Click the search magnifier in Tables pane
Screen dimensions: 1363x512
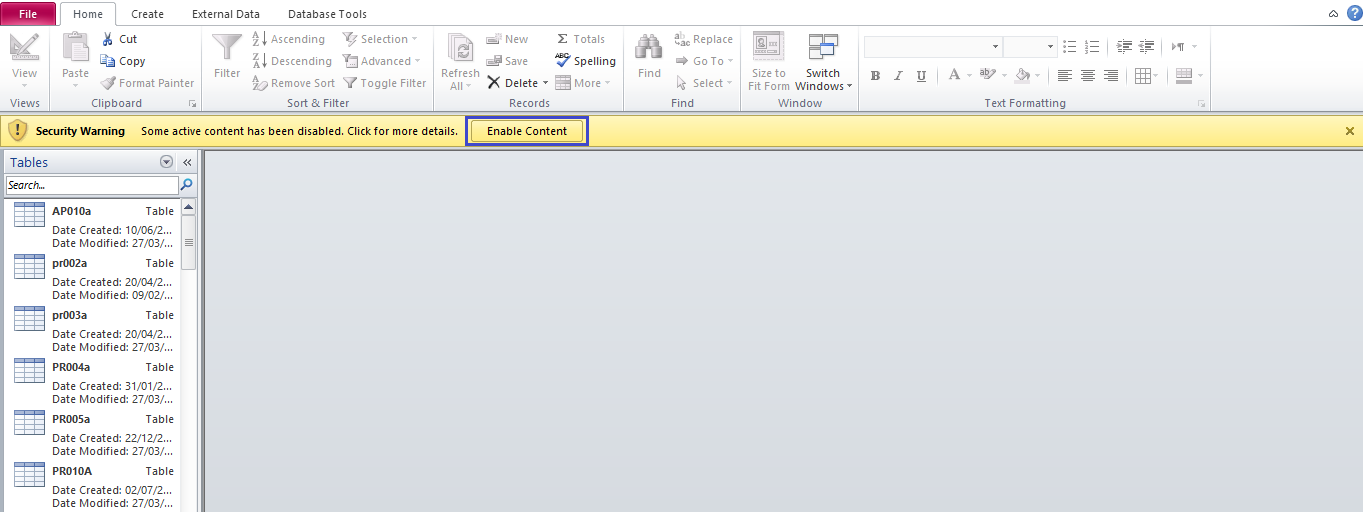click(186, 185)
